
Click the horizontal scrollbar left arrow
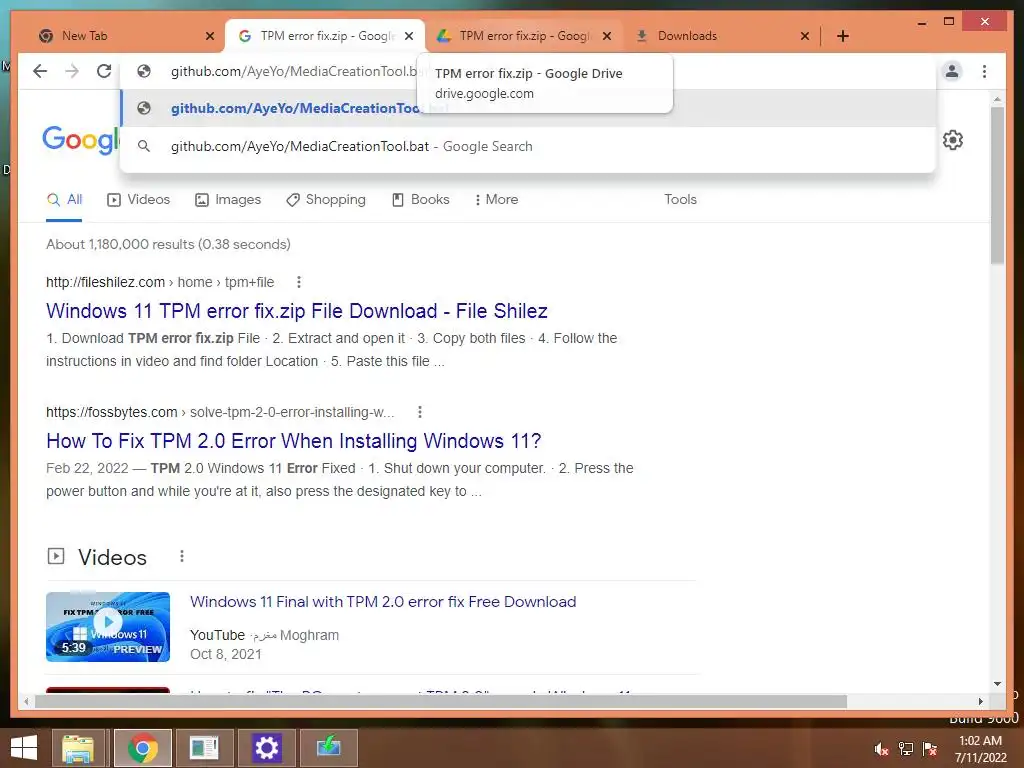click(26, 701)
